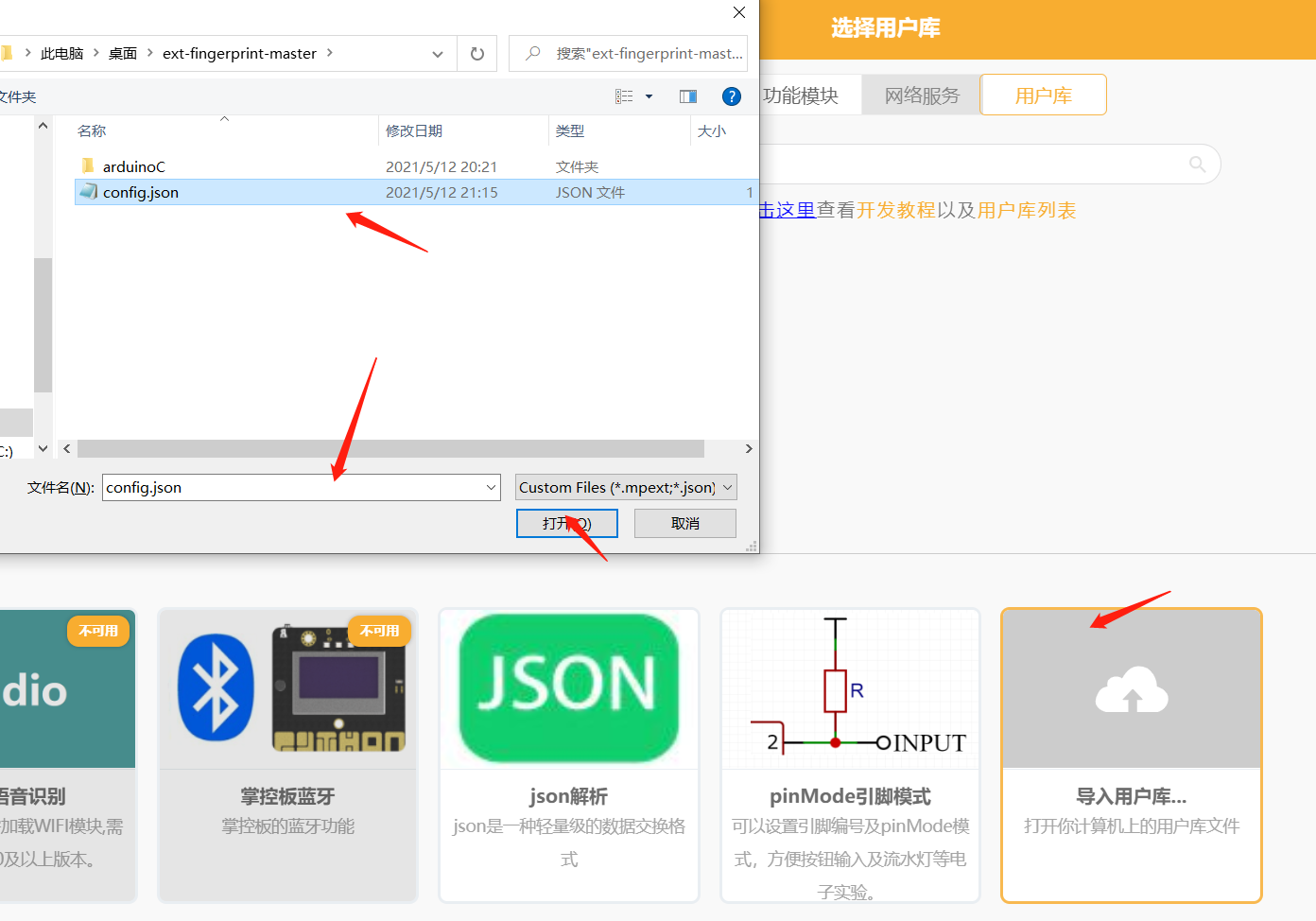Click the Bluetooth logo on 掌控板蓝牙 card

216,688
